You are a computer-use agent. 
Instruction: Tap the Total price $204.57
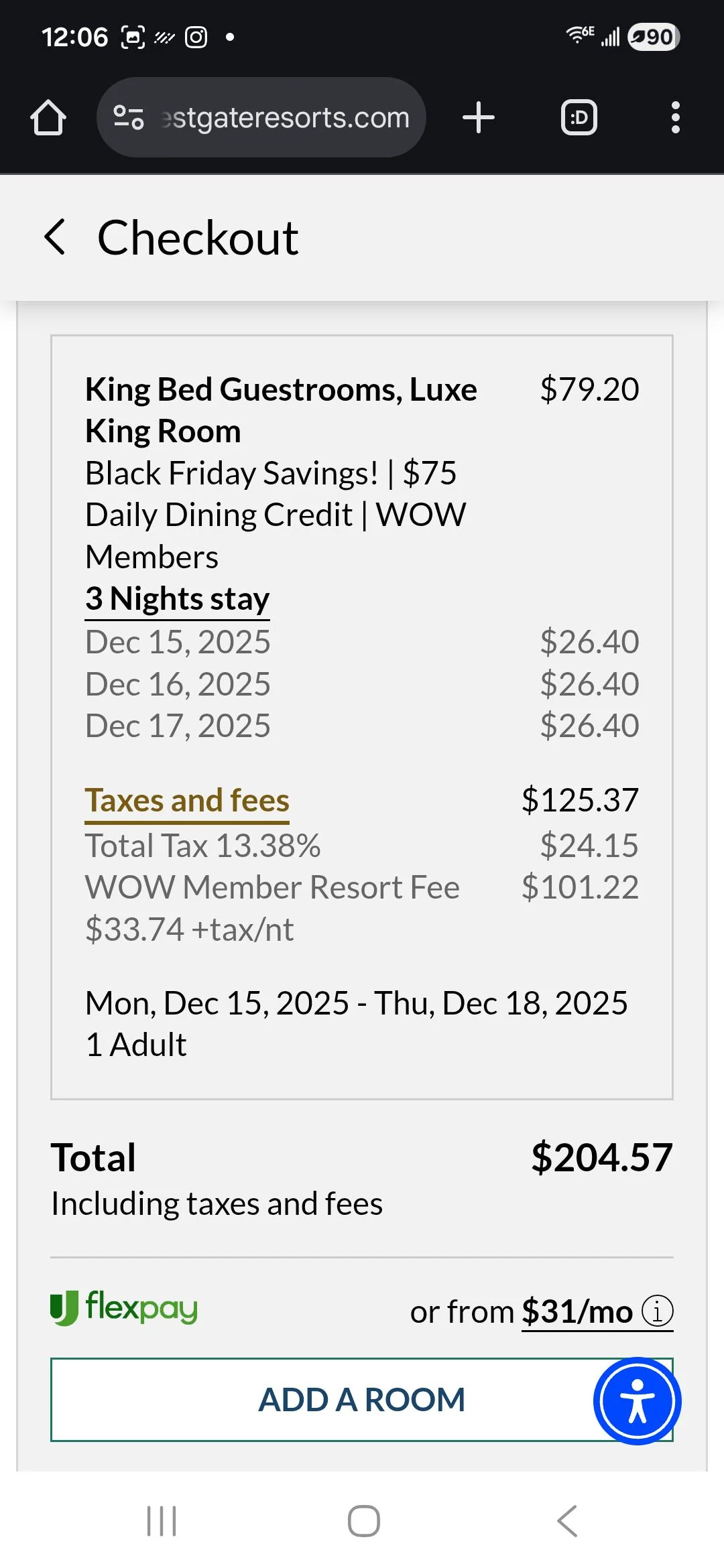coord(601,1157)
